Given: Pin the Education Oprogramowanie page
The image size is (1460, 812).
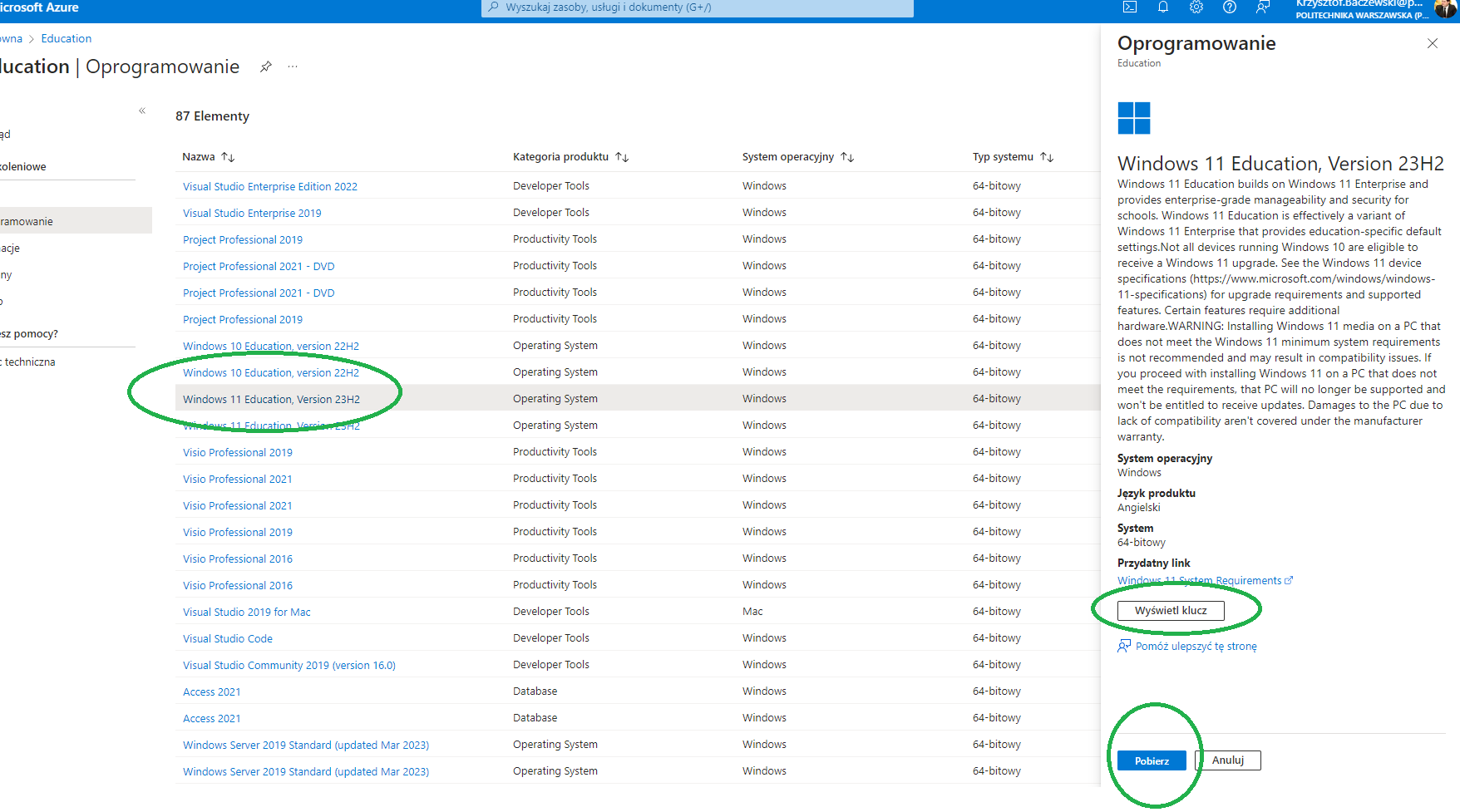Looking at the screenshot, I should point(266,66).
